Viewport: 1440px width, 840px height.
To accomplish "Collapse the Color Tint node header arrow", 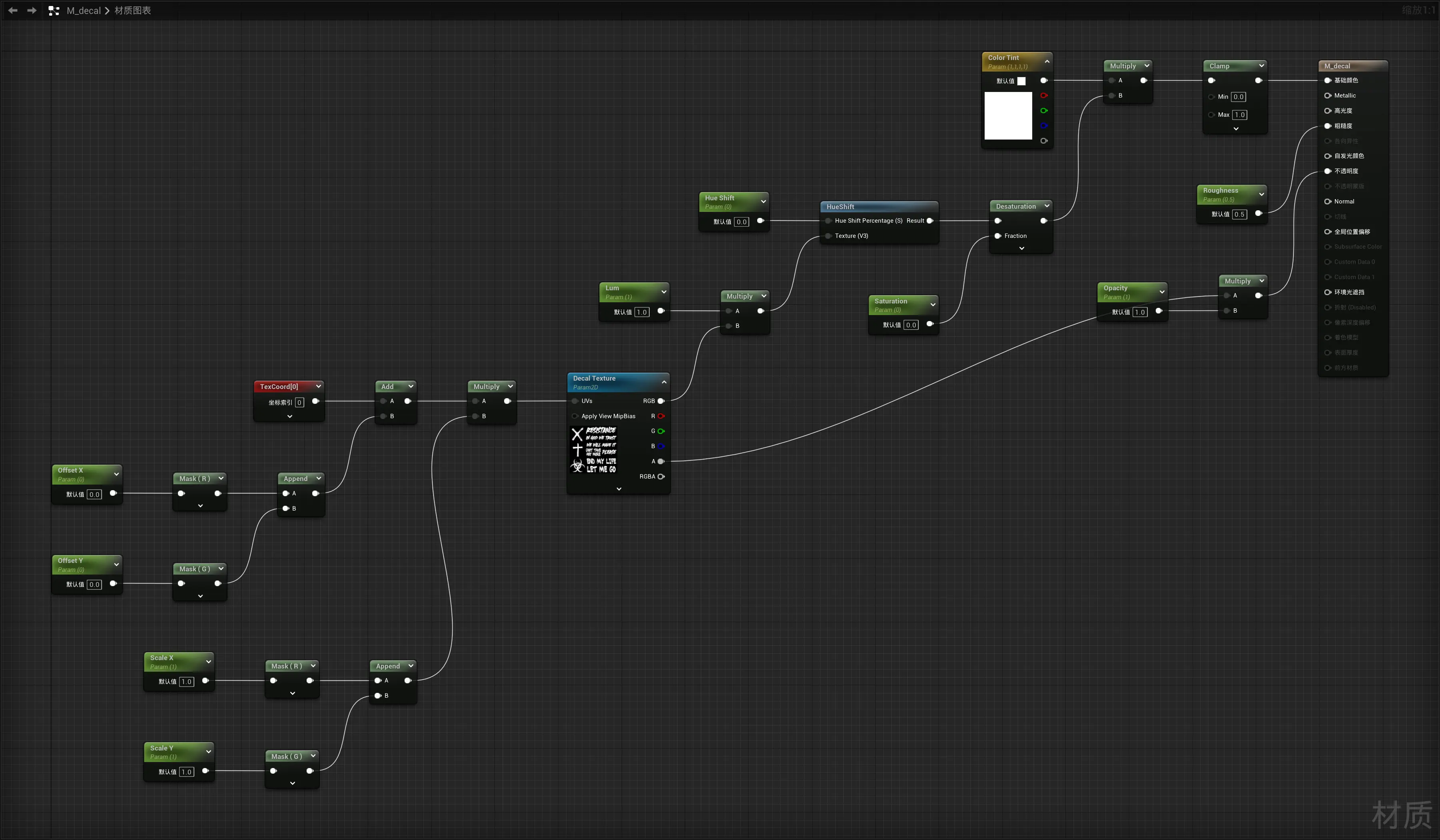I will (1047, 62).
